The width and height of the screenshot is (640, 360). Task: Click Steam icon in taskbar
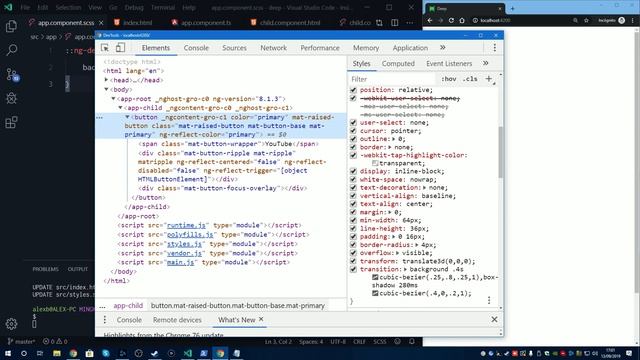(x=155, y=353)
